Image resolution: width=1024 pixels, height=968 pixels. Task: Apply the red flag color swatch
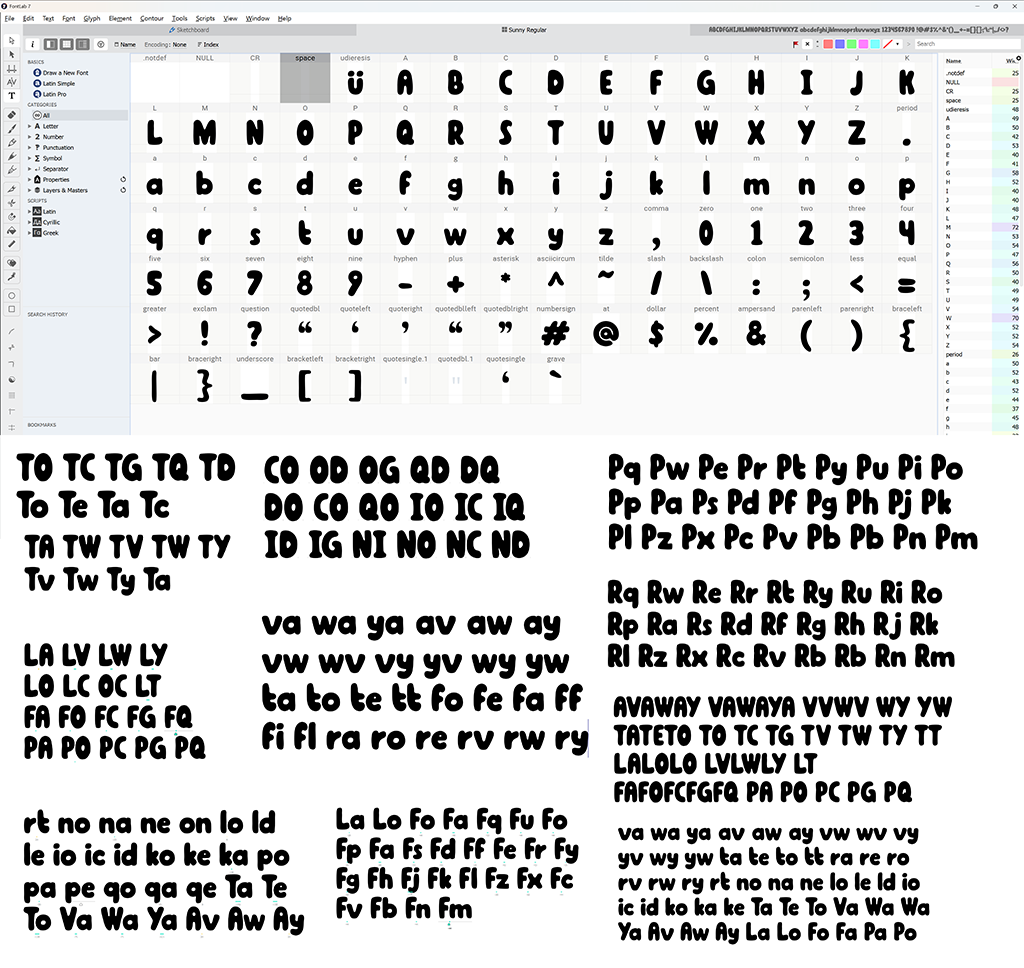click(x=828, y=44)
